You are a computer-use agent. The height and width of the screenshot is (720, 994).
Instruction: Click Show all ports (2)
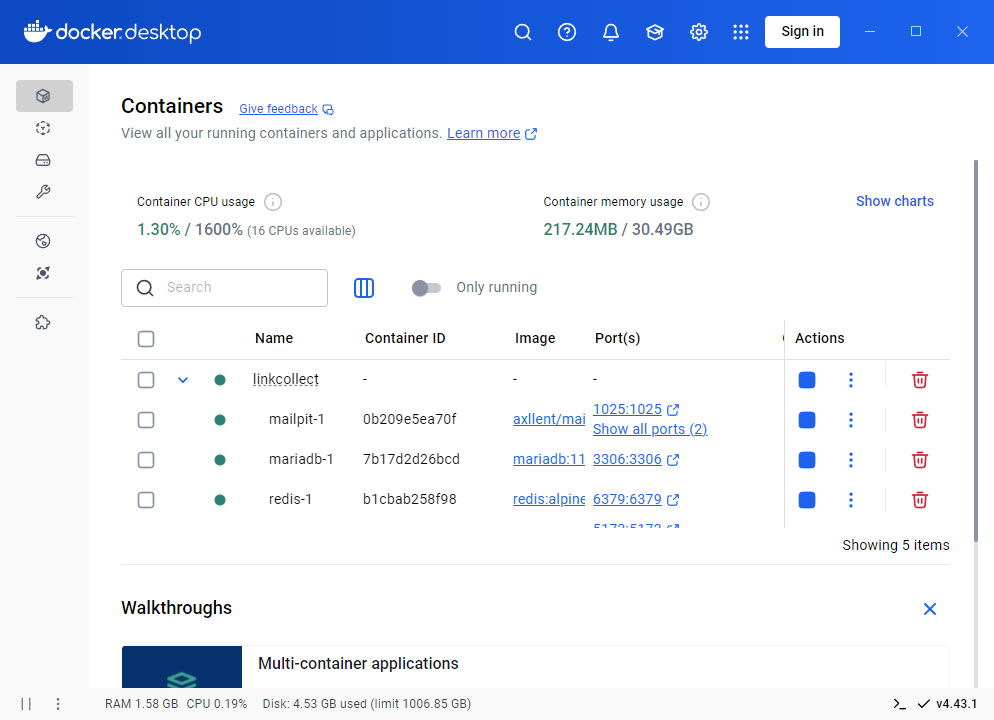650,429
